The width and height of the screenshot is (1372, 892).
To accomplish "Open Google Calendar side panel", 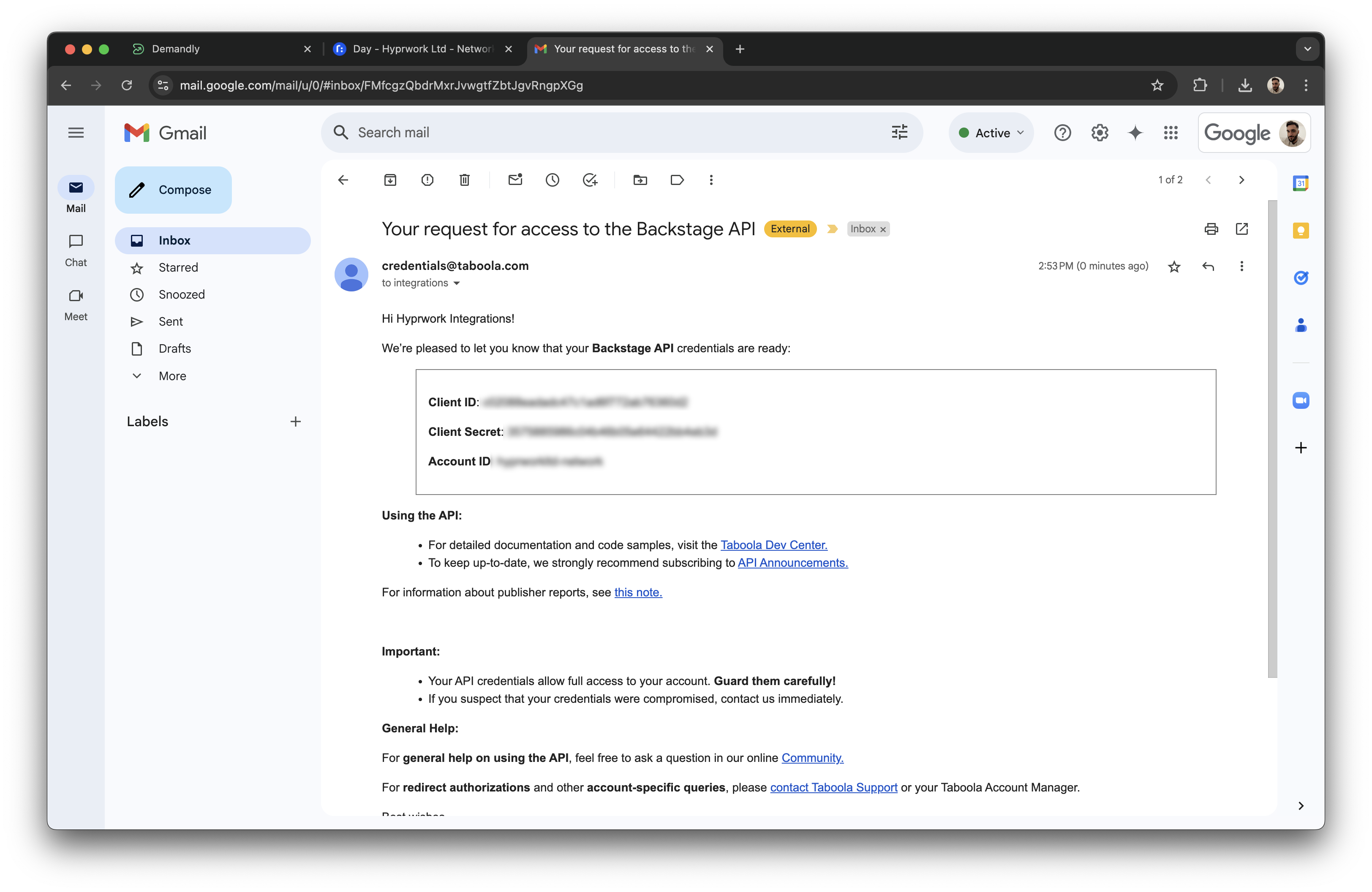I will click(x=1301, y=182).
